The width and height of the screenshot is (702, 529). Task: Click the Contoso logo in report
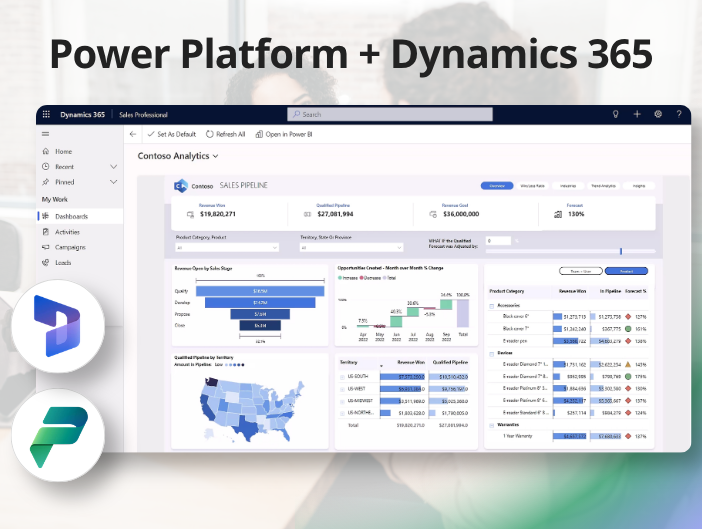(x=181, y=186)
